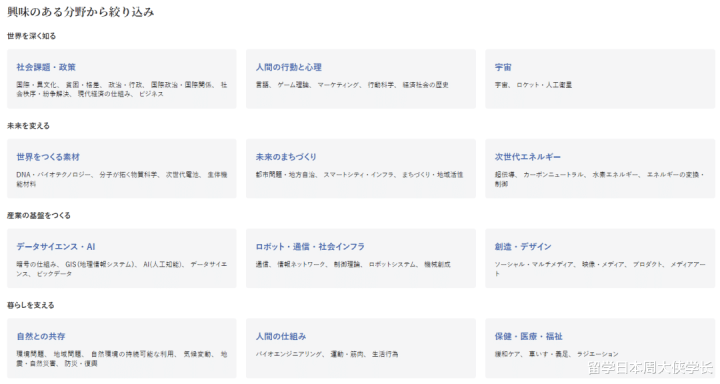This screenshot has height=384, width=720.
Task: Click the 政治・行政 keyword
Action: tap(125, 85)
